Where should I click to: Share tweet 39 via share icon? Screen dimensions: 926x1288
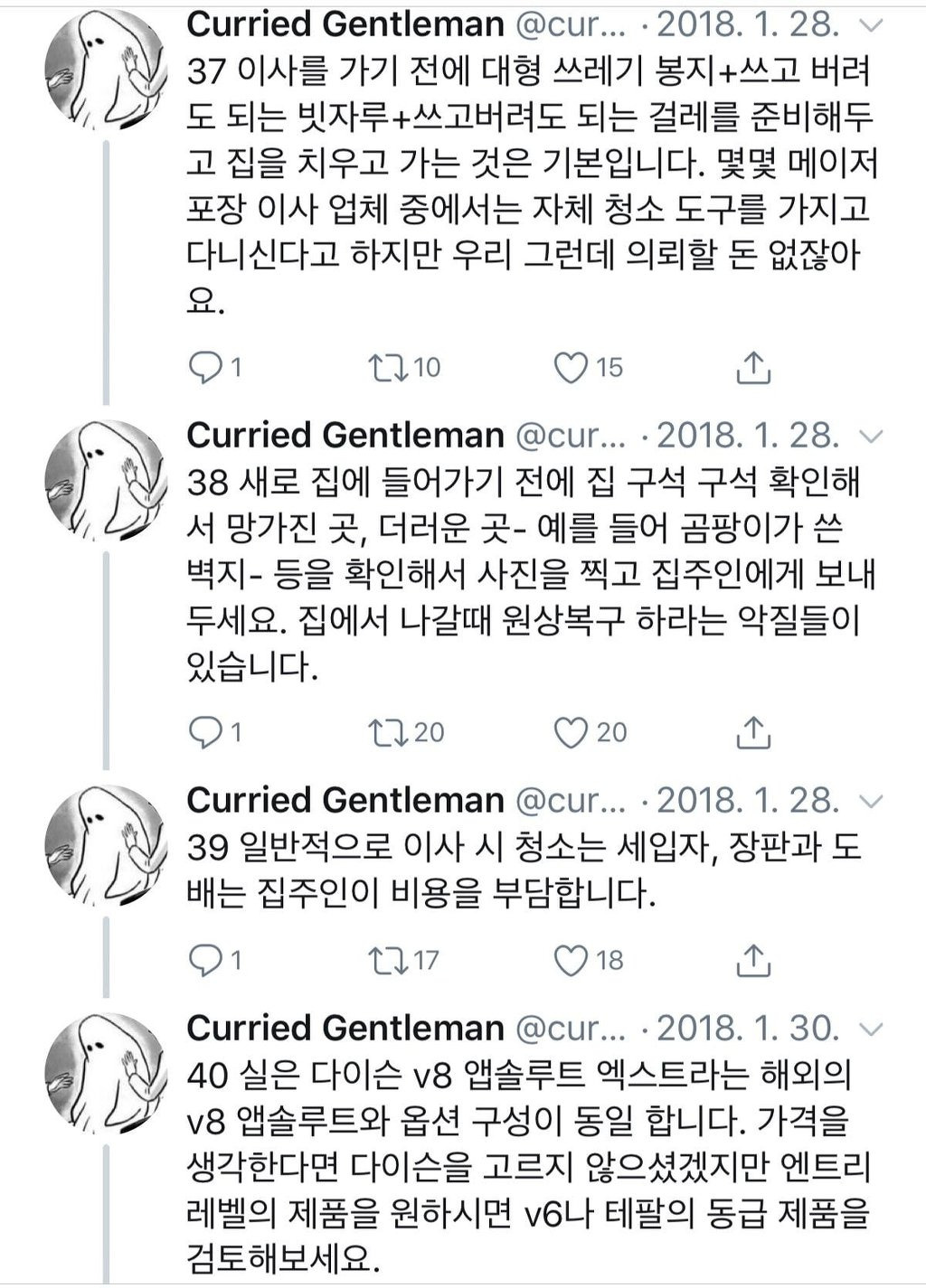point(753,960)
